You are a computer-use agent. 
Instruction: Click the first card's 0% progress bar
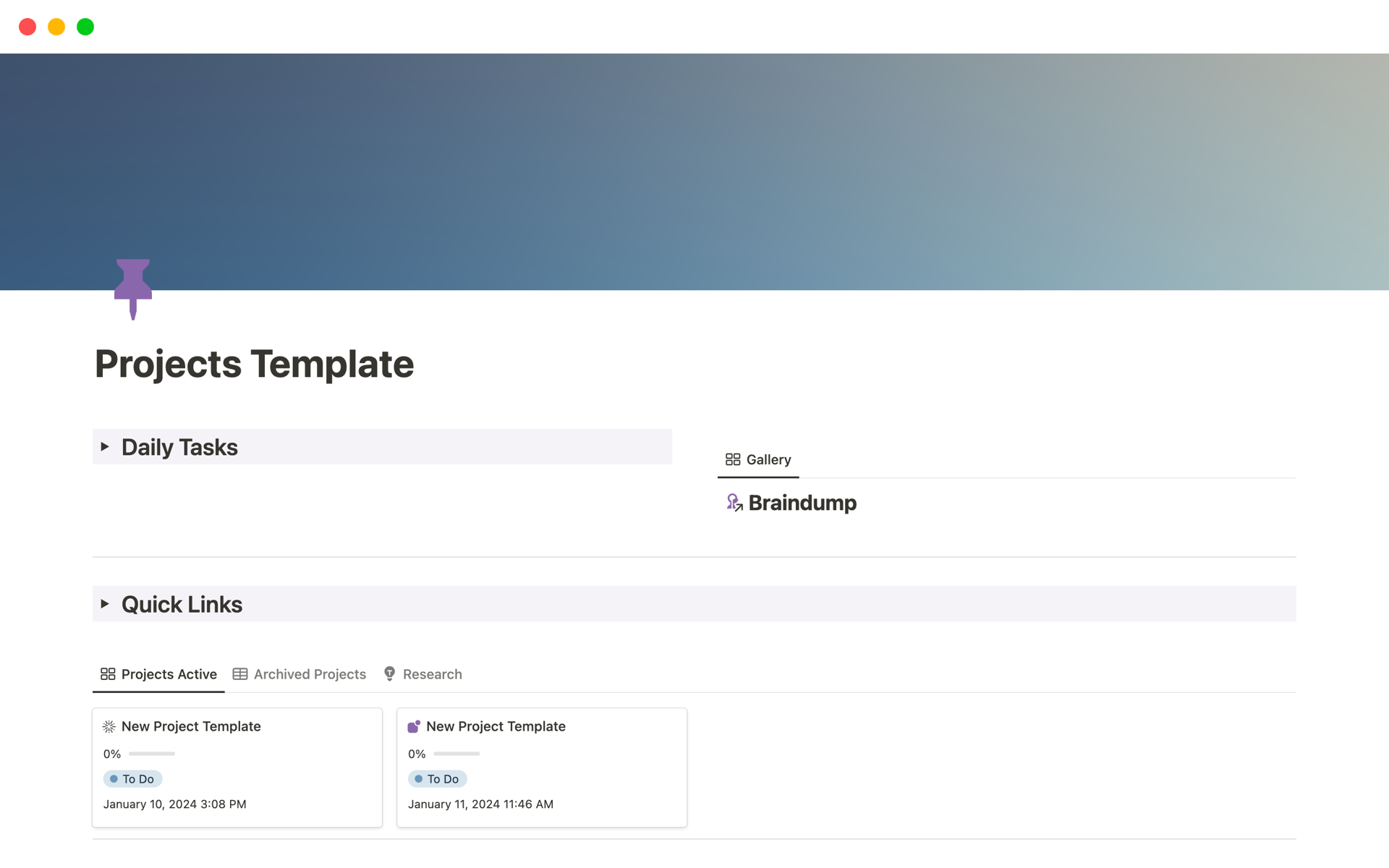[152, 754]
